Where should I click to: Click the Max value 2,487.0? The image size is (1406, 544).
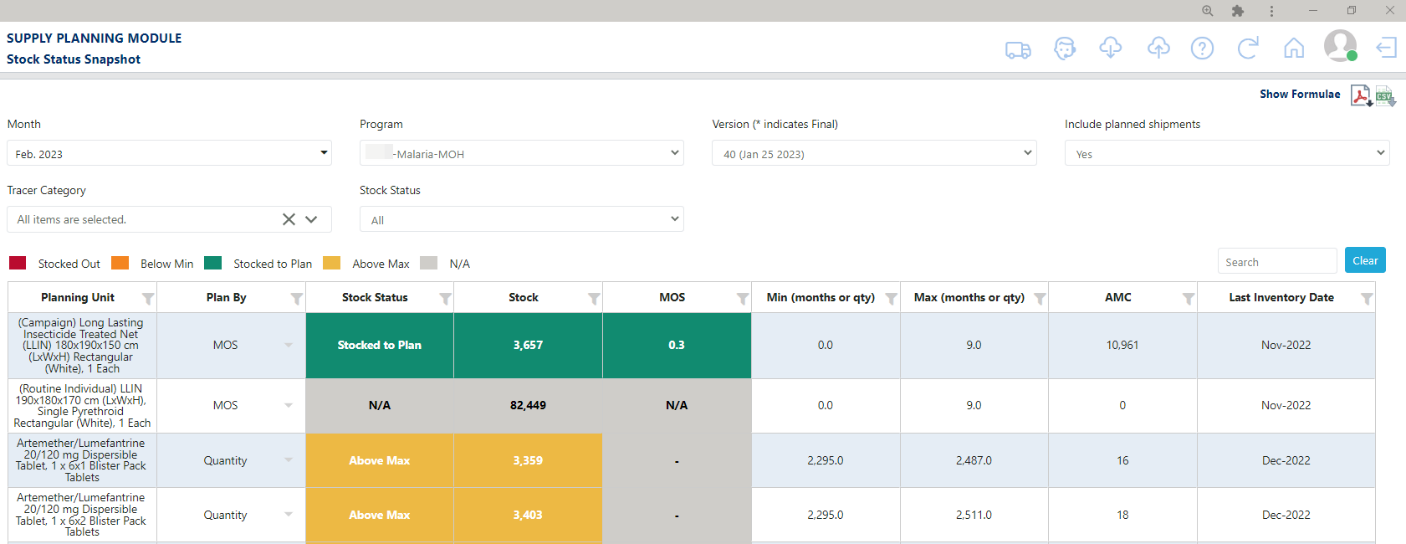[973, 460]
